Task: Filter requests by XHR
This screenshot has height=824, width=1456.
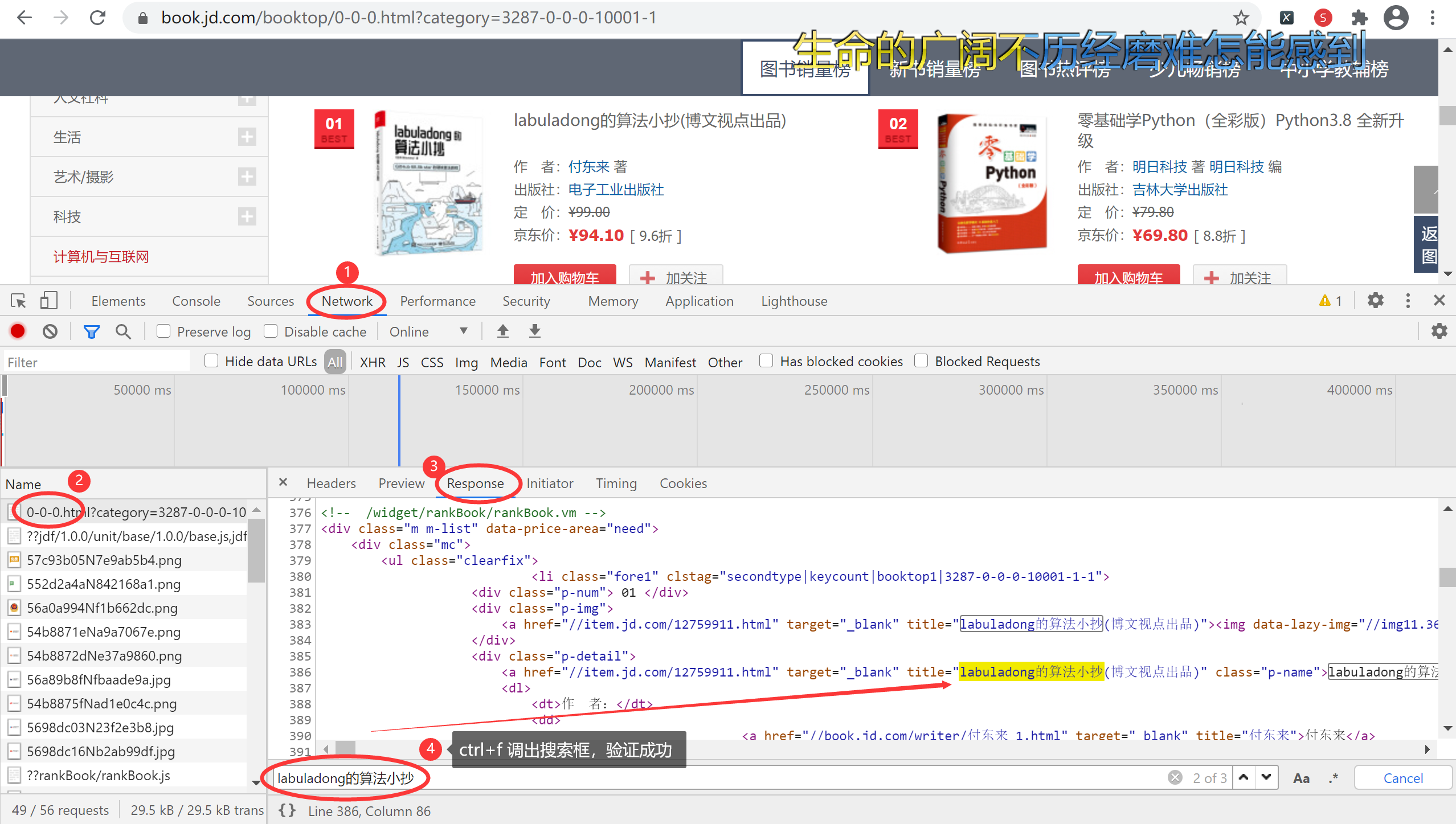Action: (373, 362)
